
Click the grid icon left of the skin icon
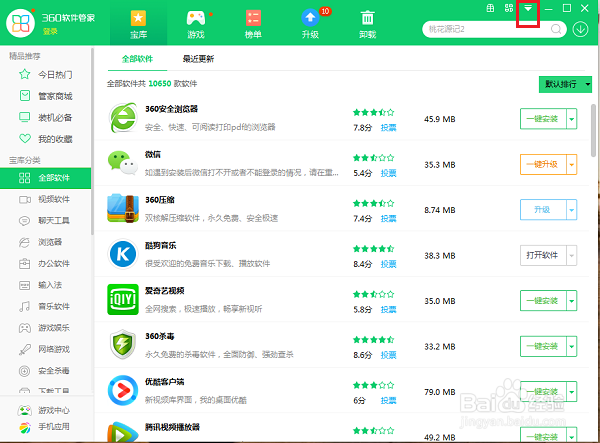(x=490, y=8)
